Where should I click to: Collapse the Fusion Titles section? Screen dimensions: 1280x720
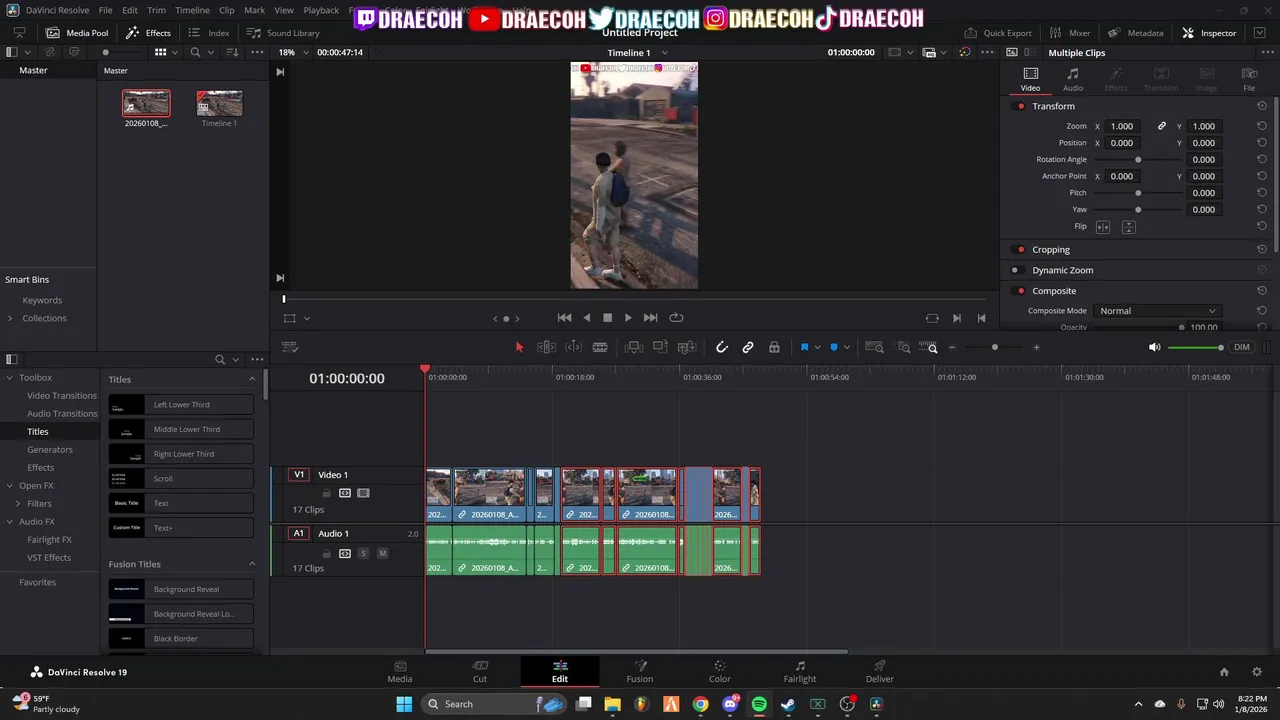tap(252, 565)
